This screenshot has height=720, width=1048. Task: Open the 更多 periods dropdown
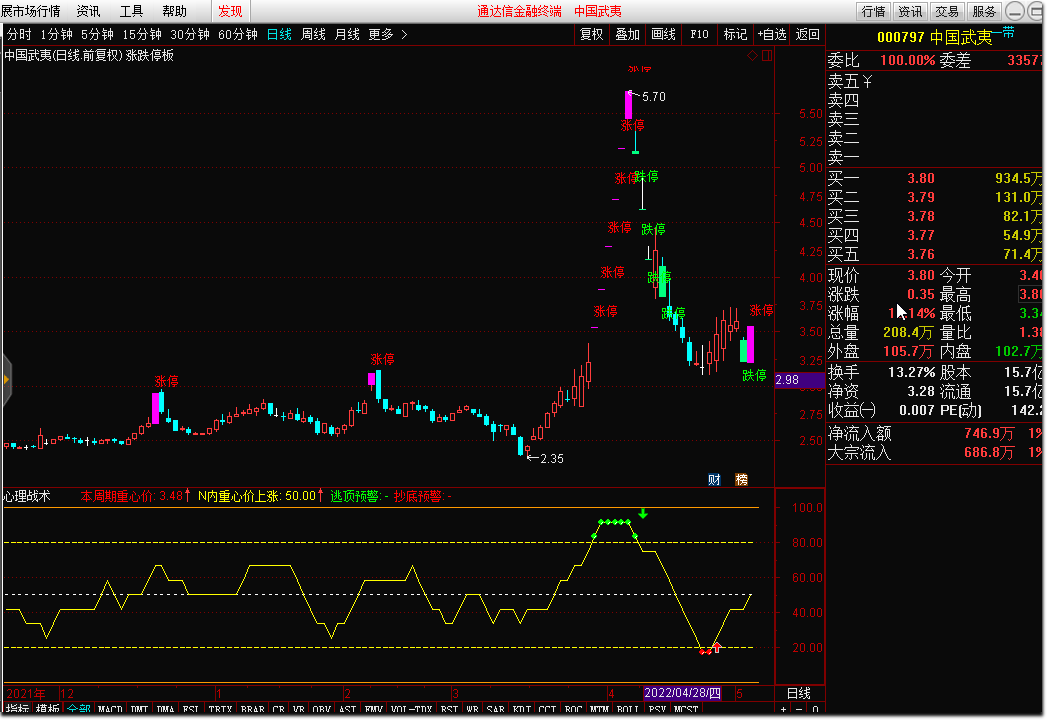[x=381, y=34]
